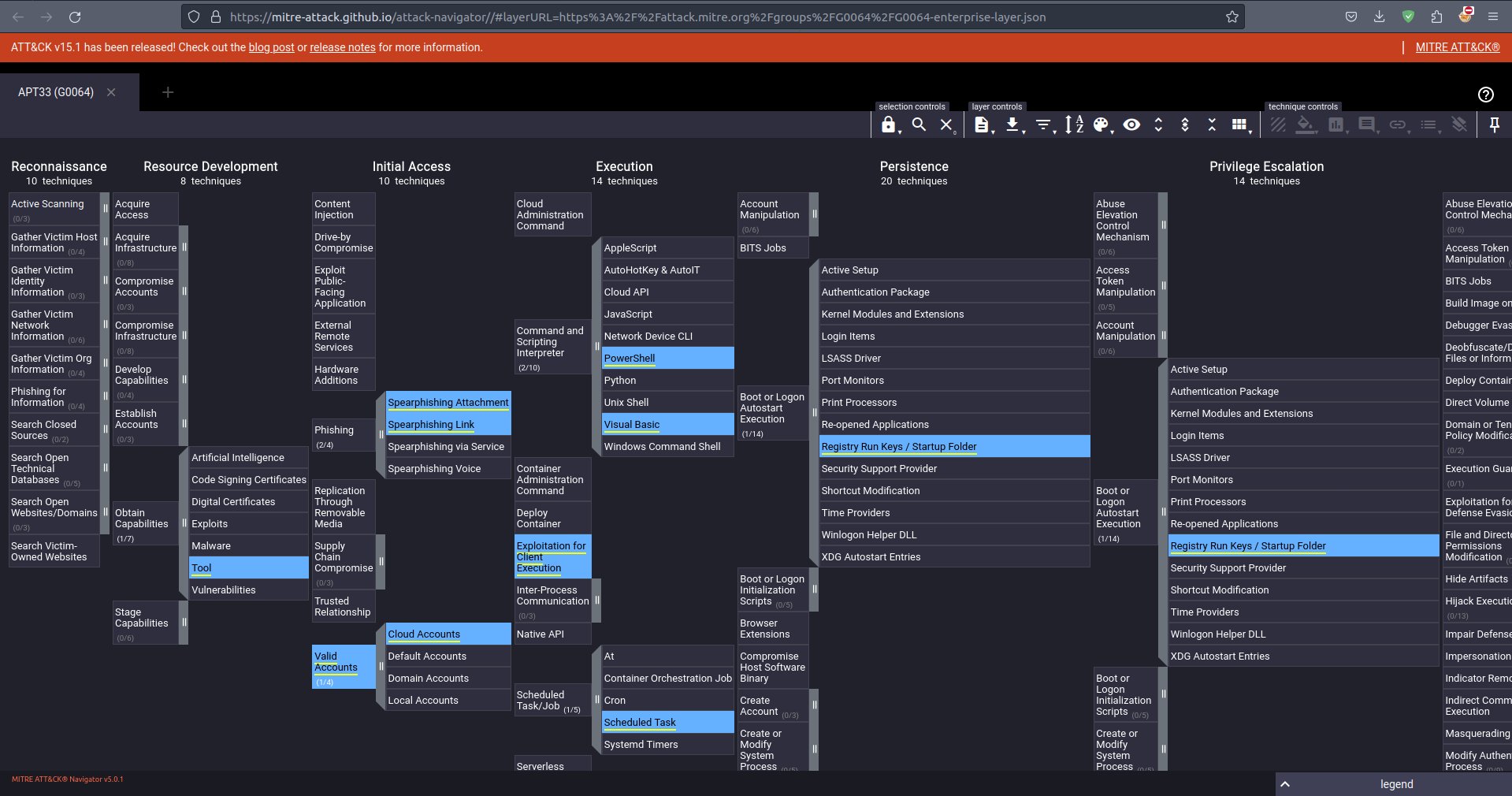This screenshot has width=1512, height=796.
Task: Open the color setup palette icon
Action: 1101,125
